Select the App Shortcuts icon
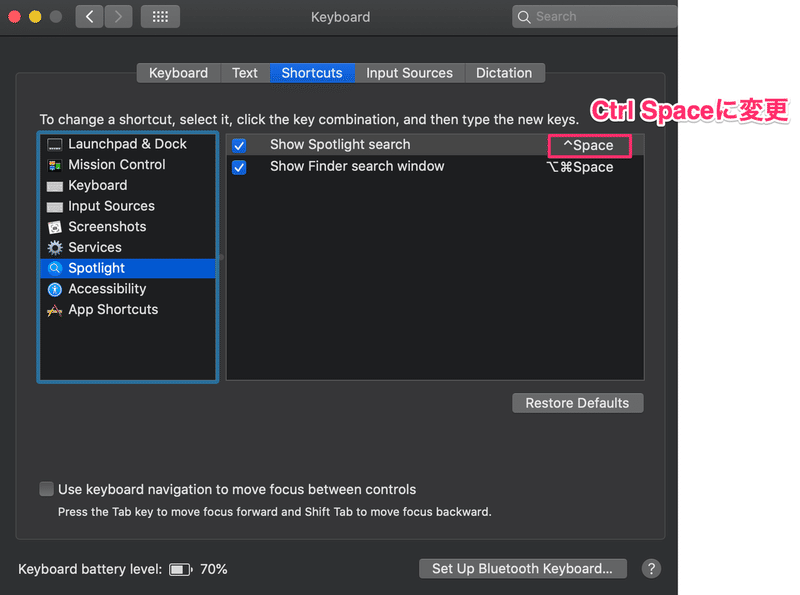Screen dimensions: 800x595 pyautogui.click(x=54, y=310)
